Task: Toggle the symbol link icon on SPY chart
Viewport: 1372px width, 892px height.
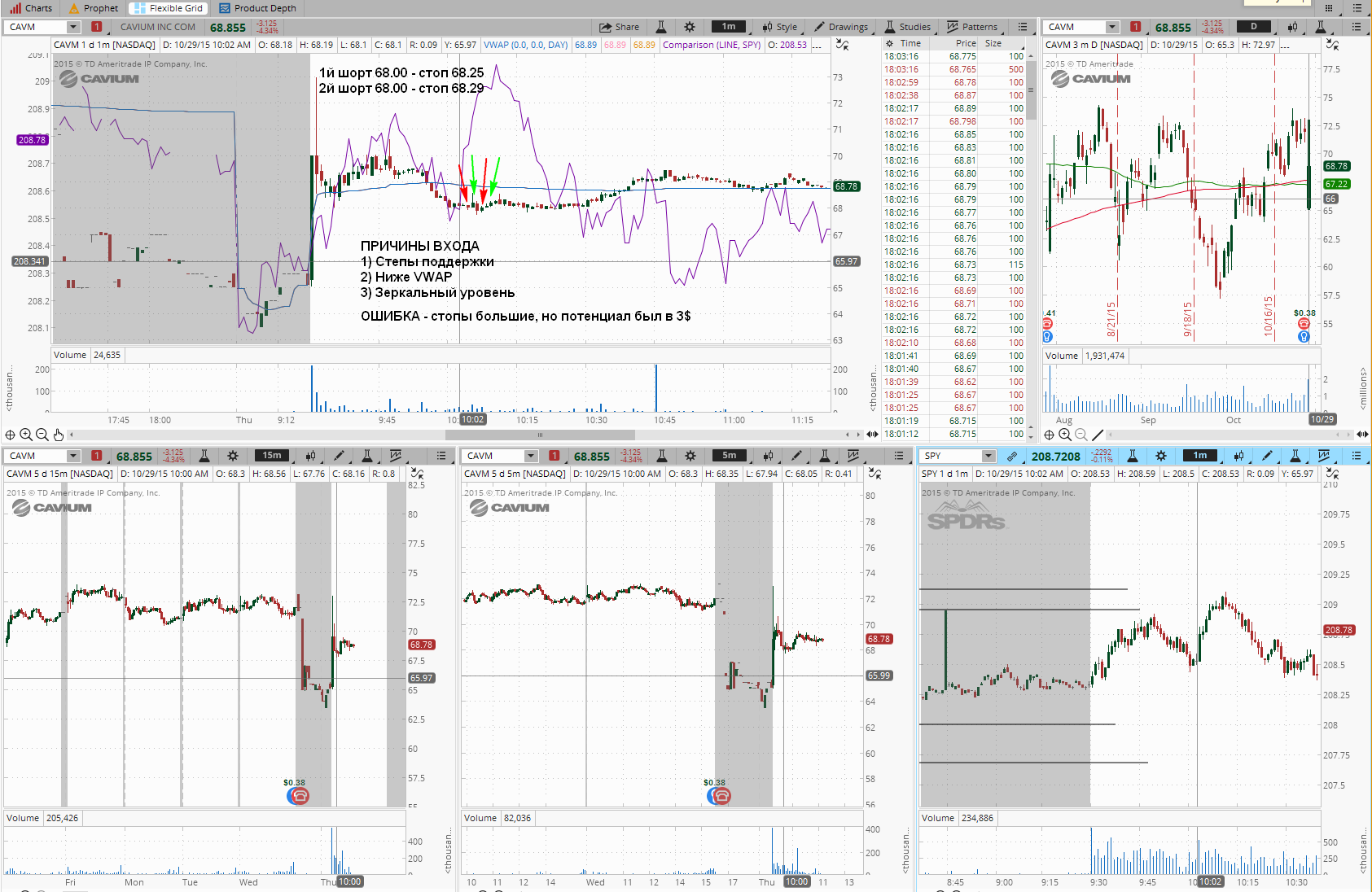Action: [1012, 456]
